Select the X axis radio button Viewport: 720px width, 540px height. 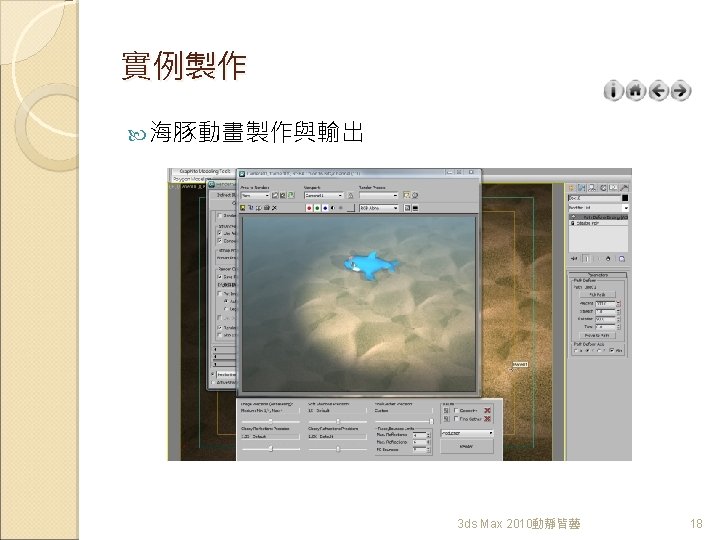click(x=576, y=350)
